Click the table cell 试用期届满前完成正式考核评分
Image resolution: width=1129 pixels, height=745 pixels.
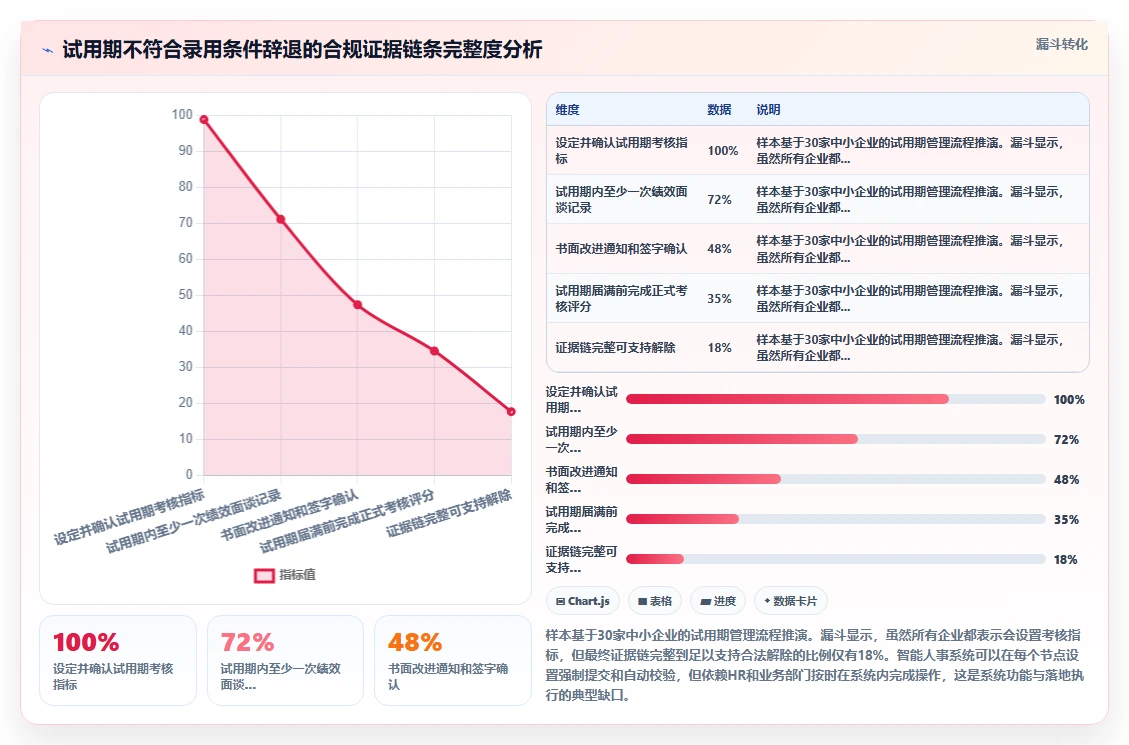[621, 298]
